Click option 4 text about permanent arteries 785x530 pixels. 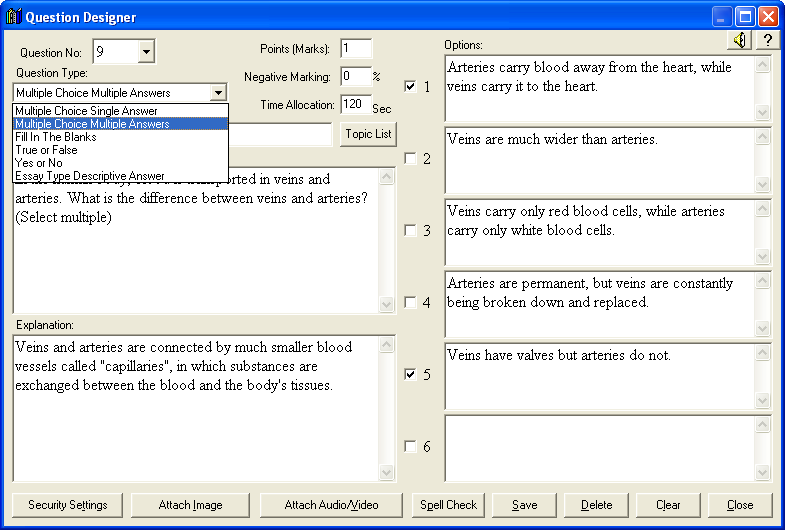[600, 304]
